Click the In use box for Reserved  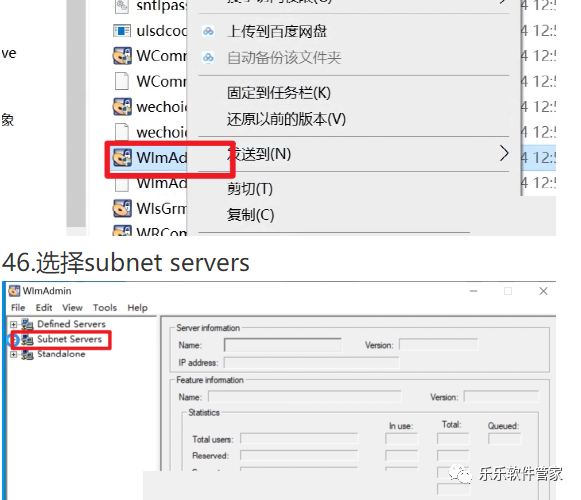[402, 456]
